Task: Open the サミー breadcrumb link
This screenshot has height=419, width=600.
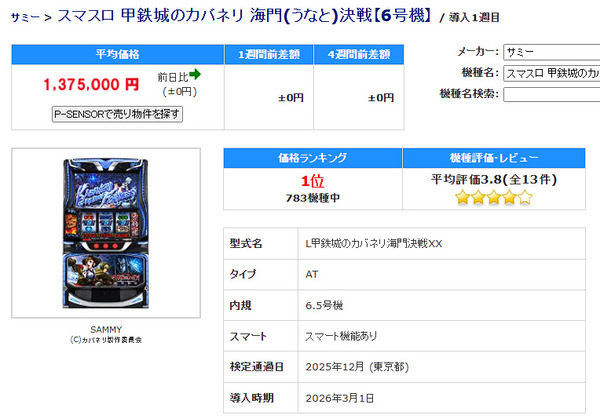Action: click(x=25, y=18)
